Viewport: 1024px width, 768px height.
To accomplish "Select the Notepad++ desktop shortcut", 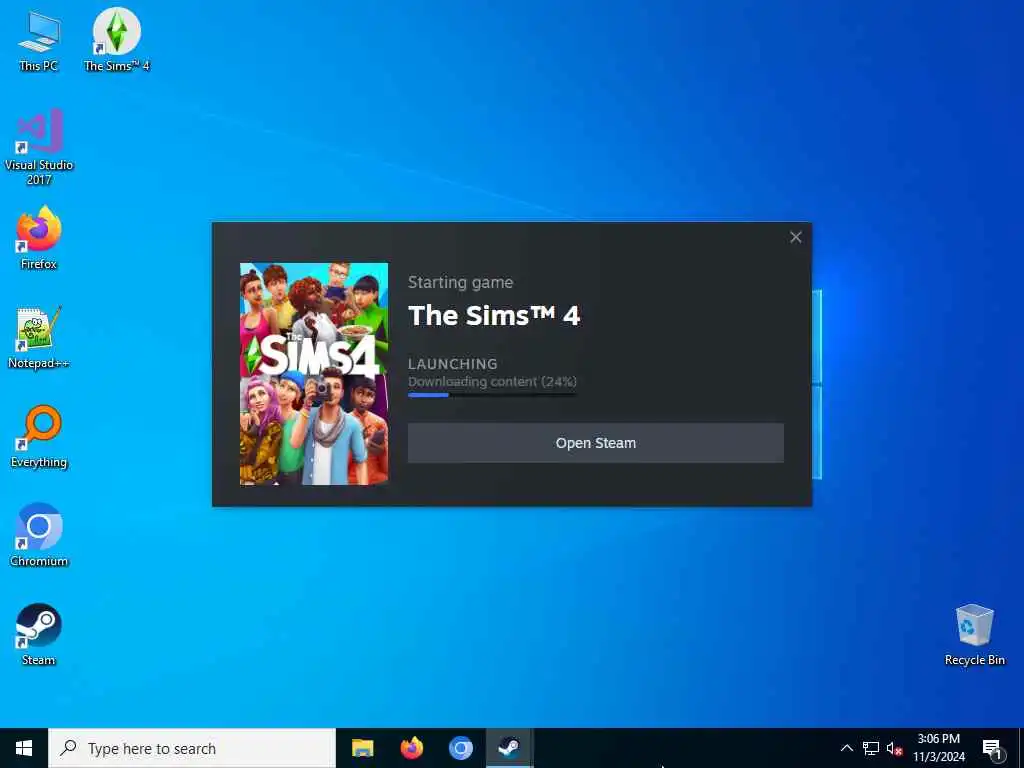I will (39, 338).
